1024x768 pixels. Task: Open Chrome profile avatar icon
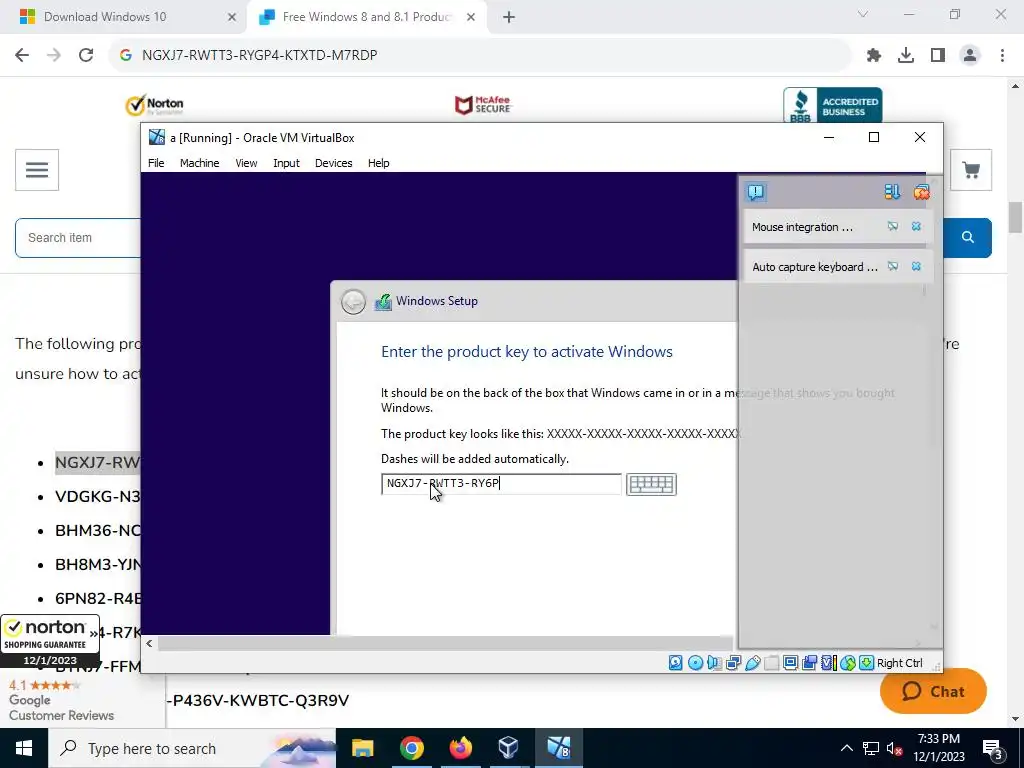970,55
